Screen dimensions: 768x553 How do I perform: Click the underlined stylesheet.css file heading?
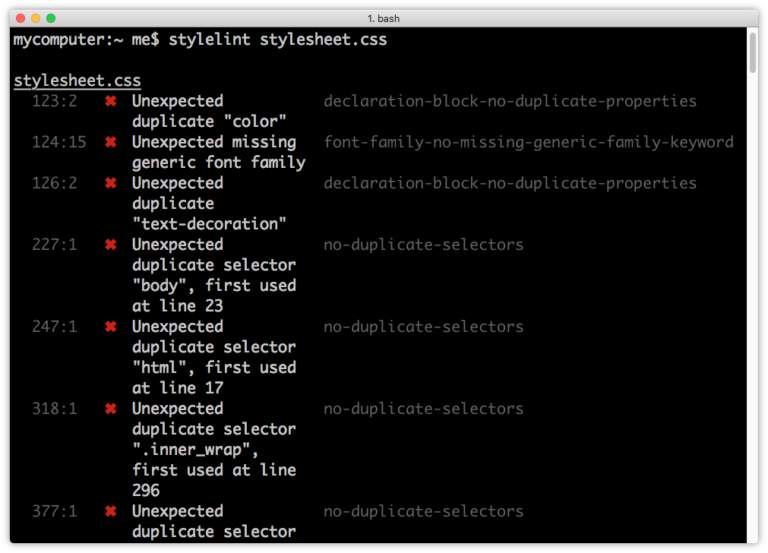[77, 81]
